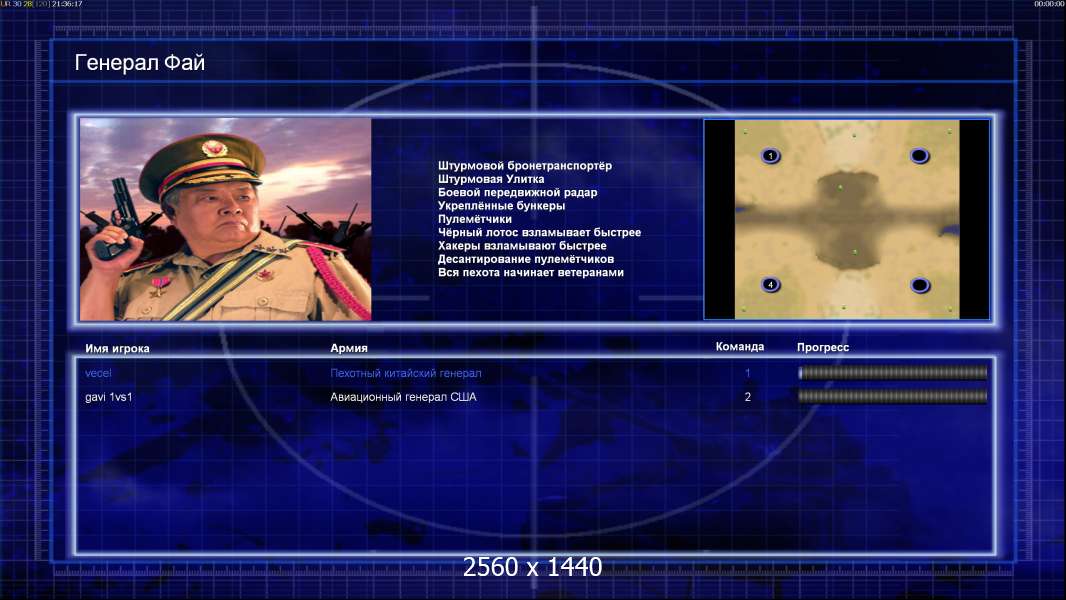Click 'Штурмовой бронетранспортёр' ability line
The height and width of the screenshot is (600, 1066).
[525, 166]
